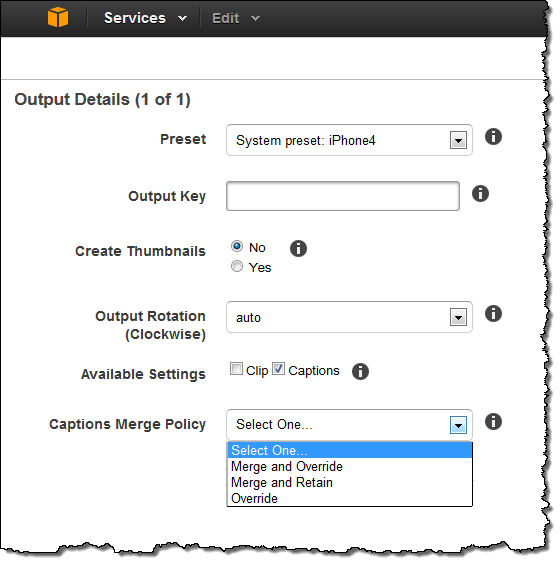Expand the Preset dropdown arrow
560x563 pixels.
458,140
